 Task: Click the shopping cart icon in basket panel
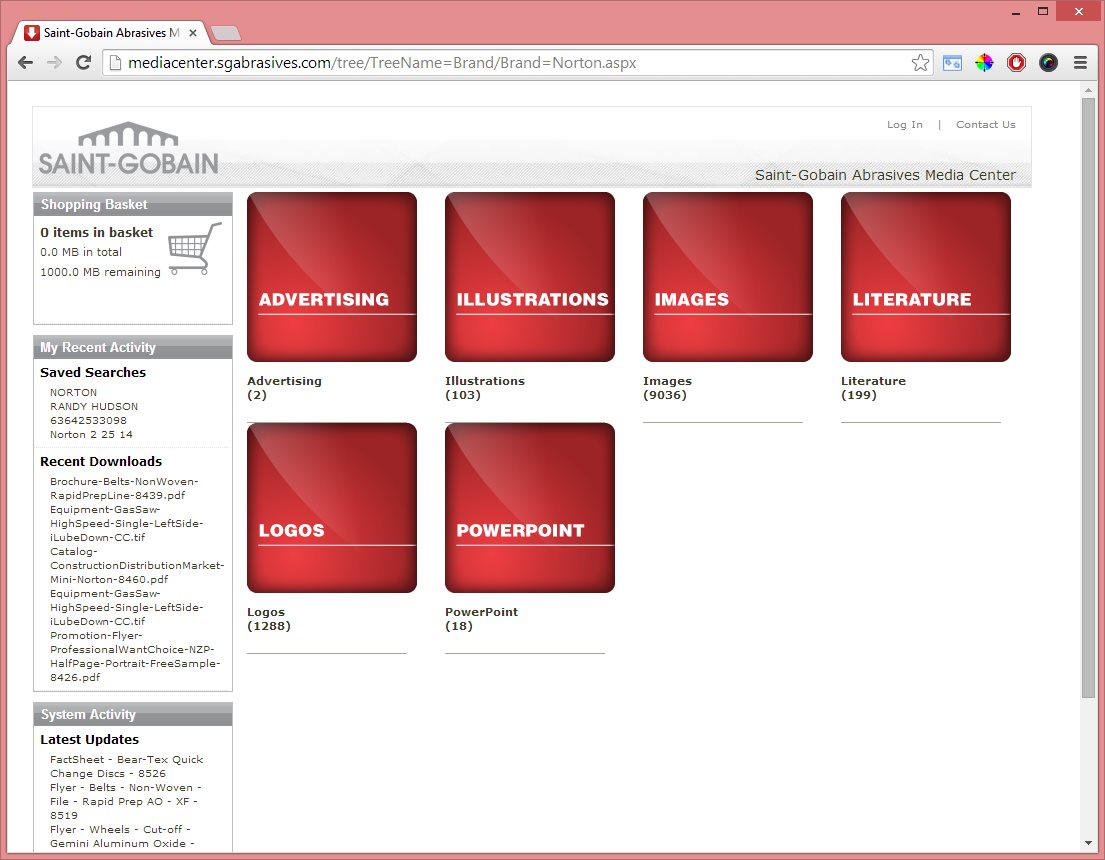click(195, 248)
